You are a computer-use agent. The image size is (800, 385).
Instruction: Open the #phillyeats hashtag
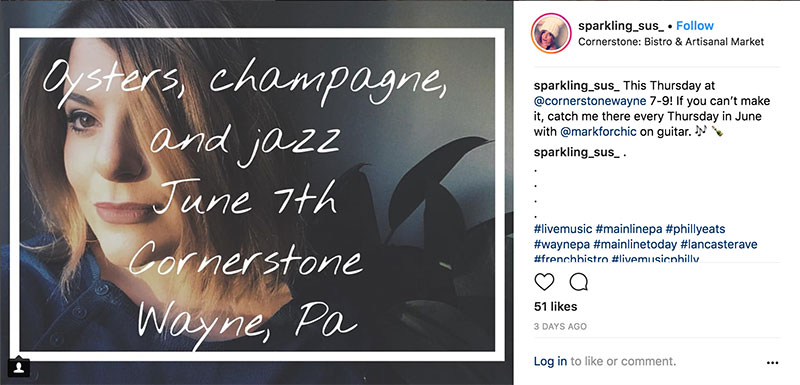[x=695, y=229]
